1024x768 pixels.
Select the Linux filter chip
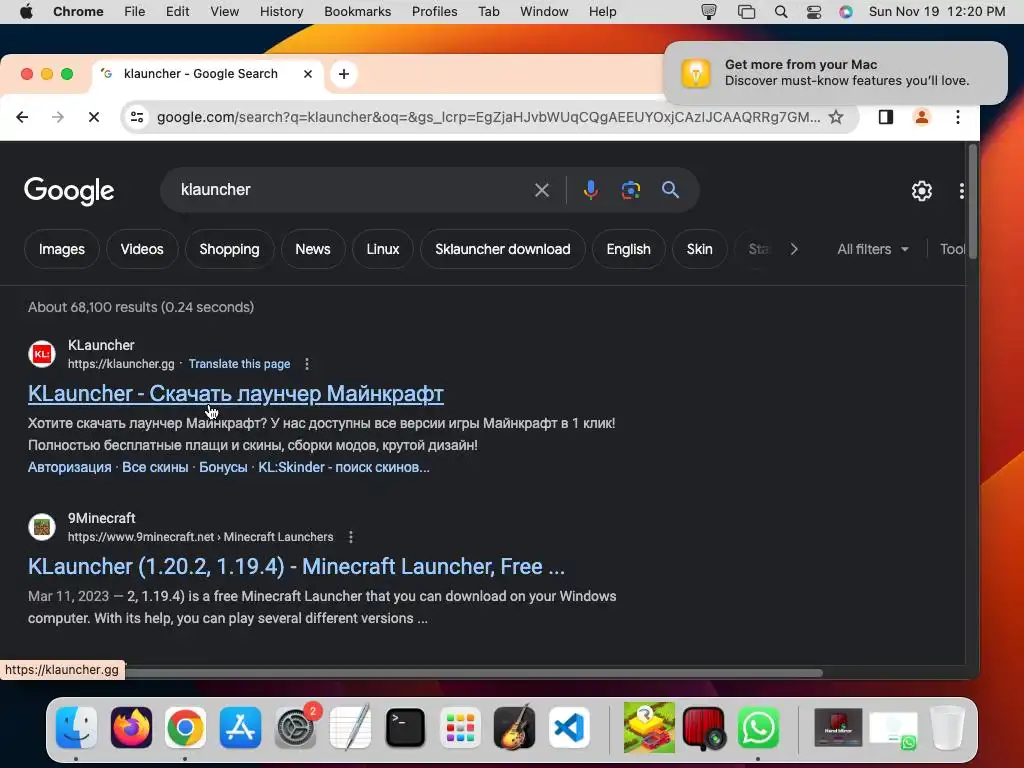[383, 249]
